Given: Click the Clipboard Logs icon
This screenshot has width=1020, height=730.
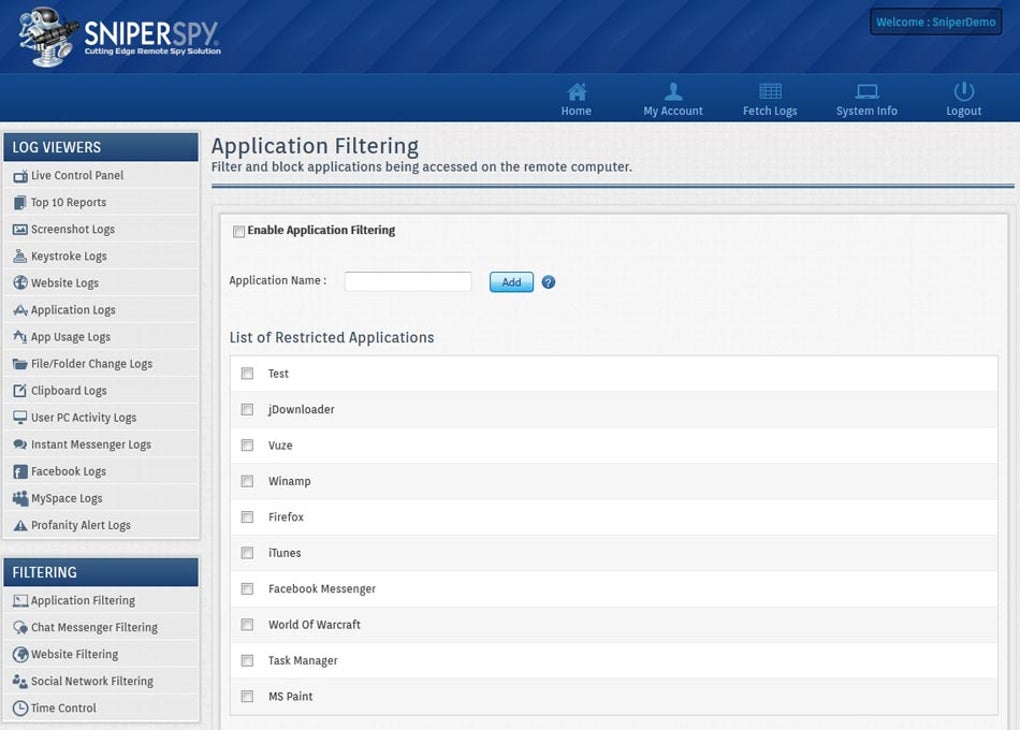Looking at the screenshot, I should [x=20, y=390].
